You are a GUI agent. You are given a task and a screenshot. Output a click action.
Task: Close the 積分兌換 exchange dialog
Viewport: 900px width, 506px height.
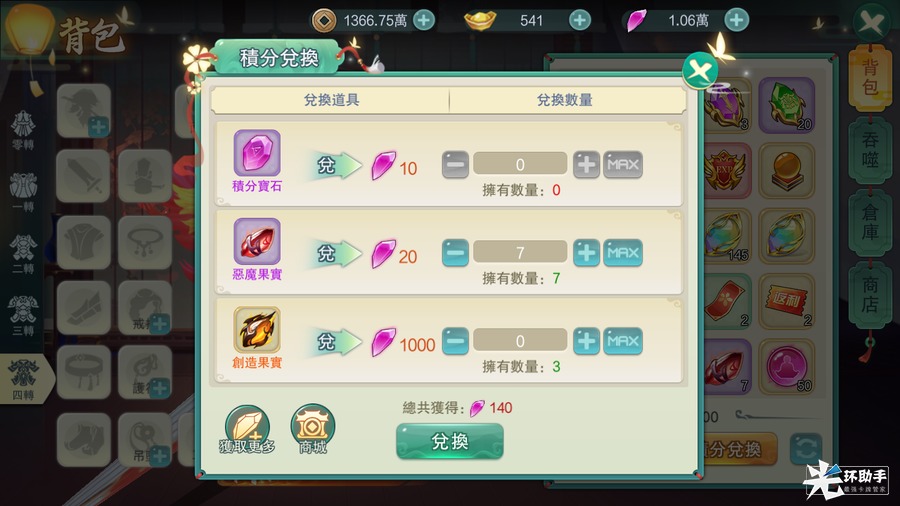700,71
